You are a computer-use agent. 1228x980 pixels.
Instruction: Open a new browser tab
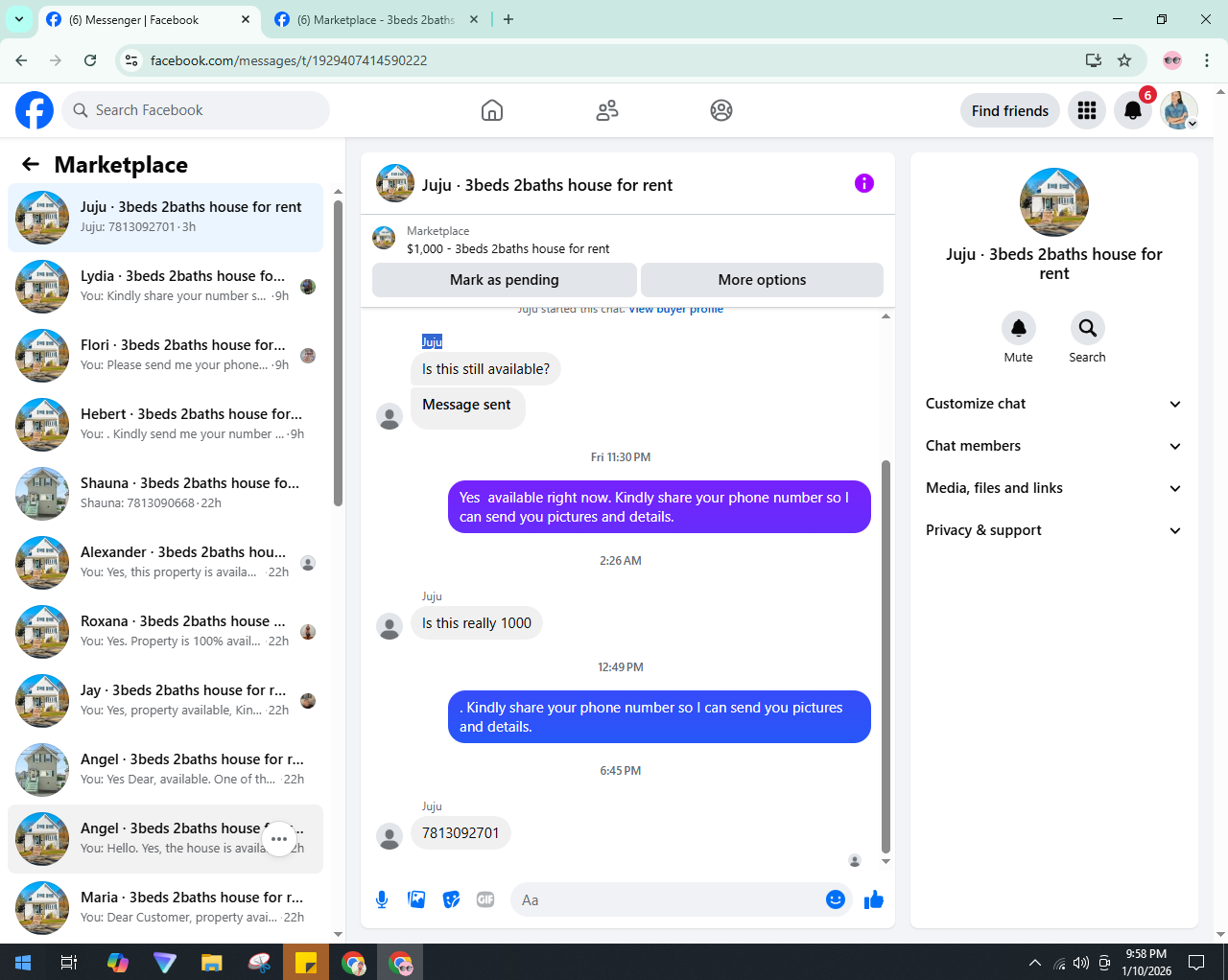tap(508, 19)
